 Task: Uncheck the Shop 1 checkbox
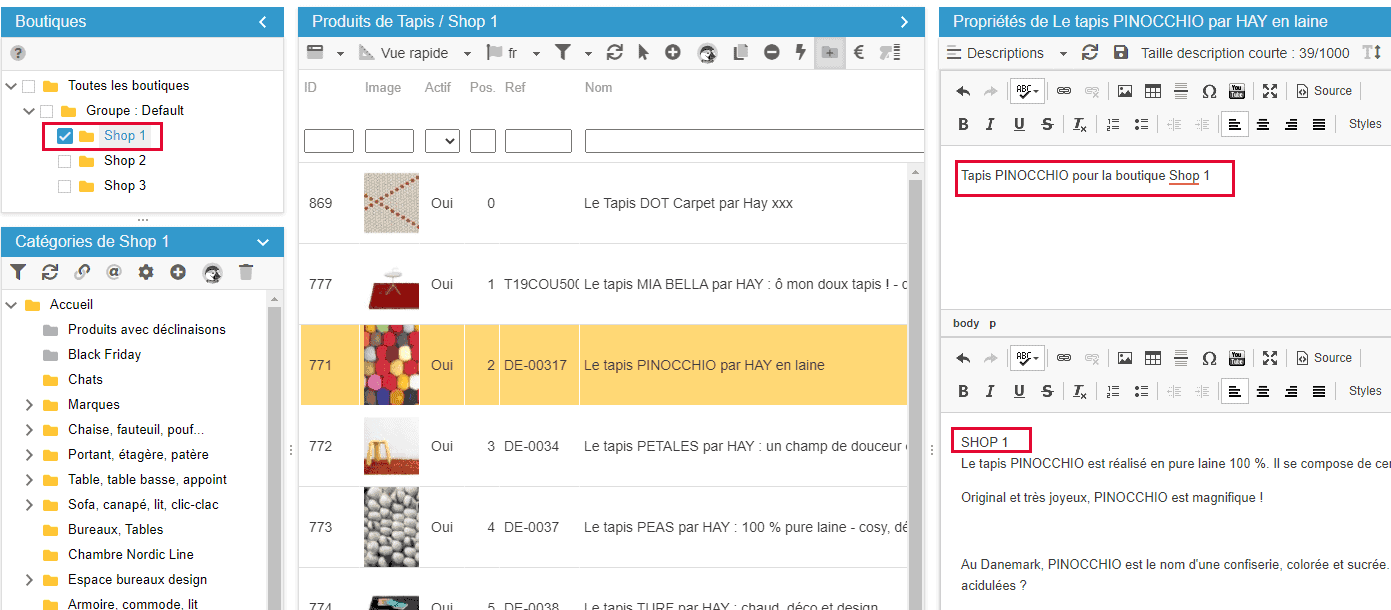[x=65, y=136]
